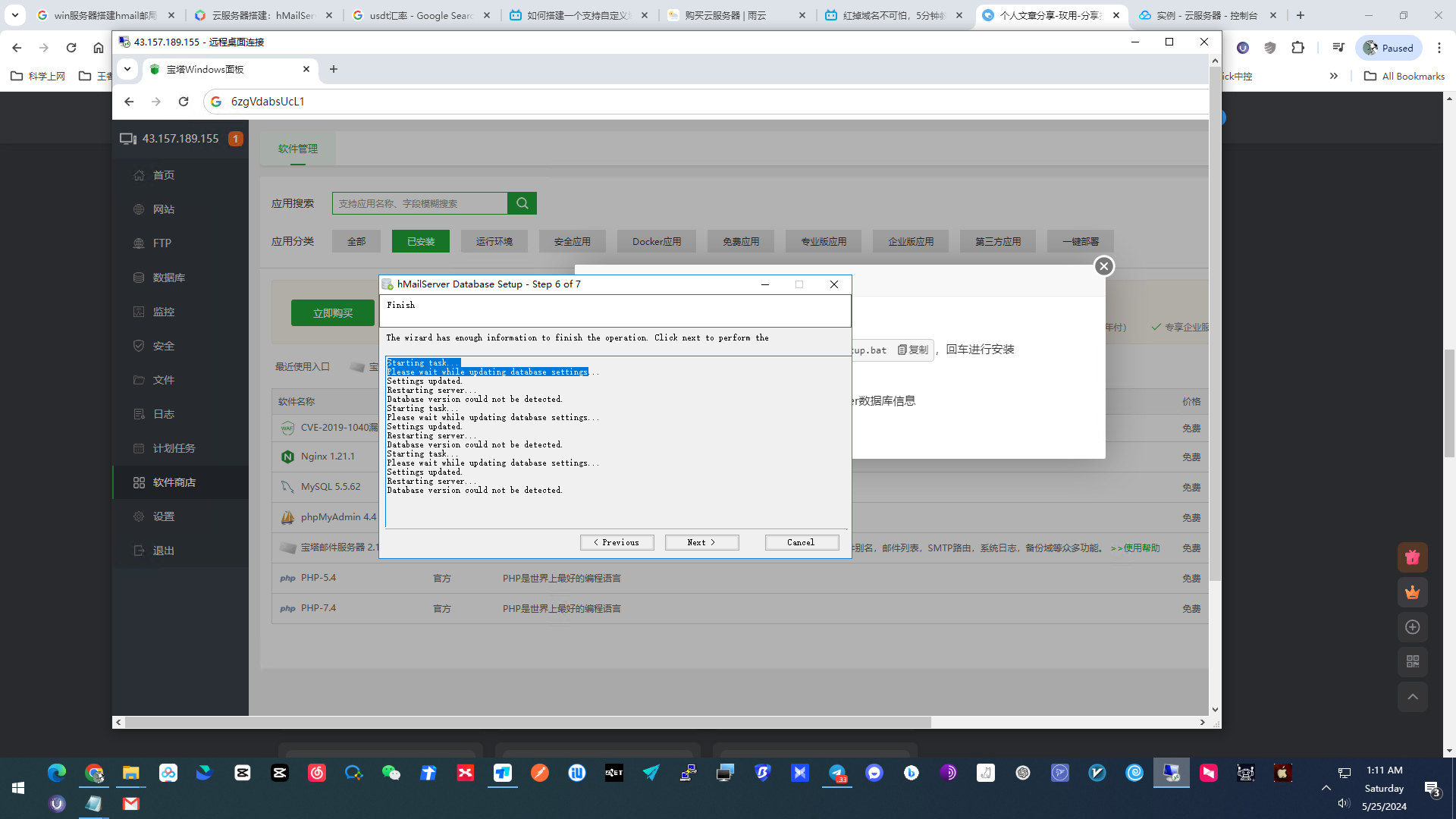Select the 运行环境 category filter
Screen dimensions: 1456x819
494,241
